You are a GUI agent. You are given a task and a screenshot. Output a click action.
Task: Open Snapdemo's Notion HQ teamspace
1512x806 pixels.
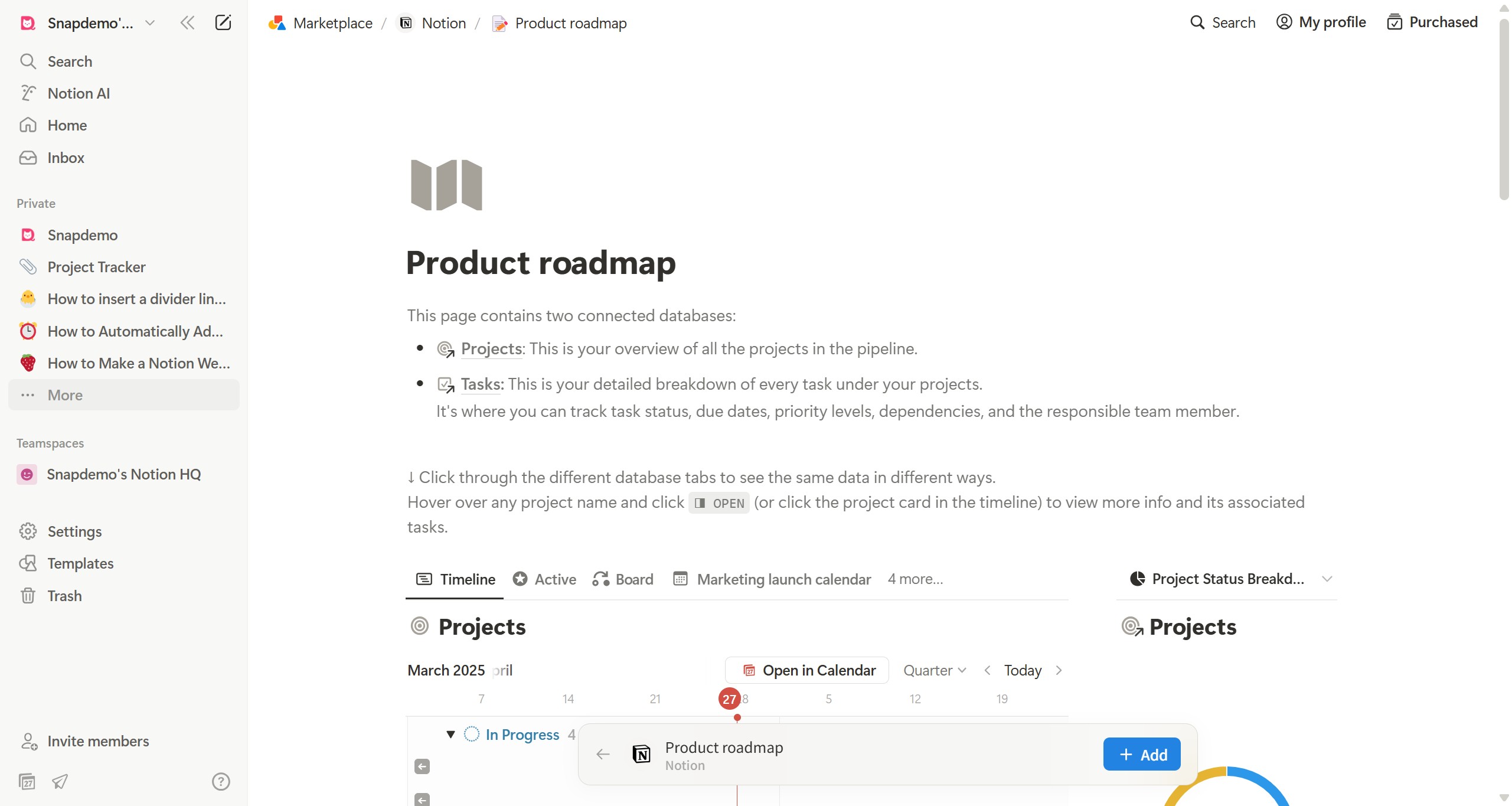[x=124, y=474]
